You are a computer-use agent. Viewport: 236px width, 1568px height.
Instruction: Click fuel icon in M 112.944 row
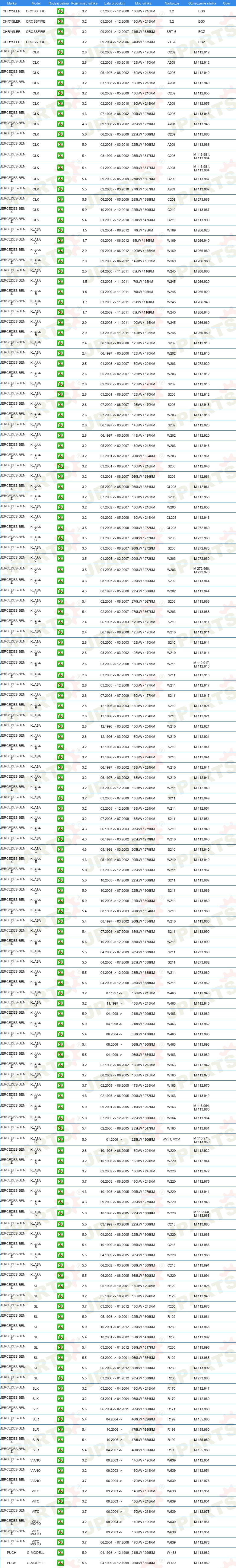coord(60,1161)
